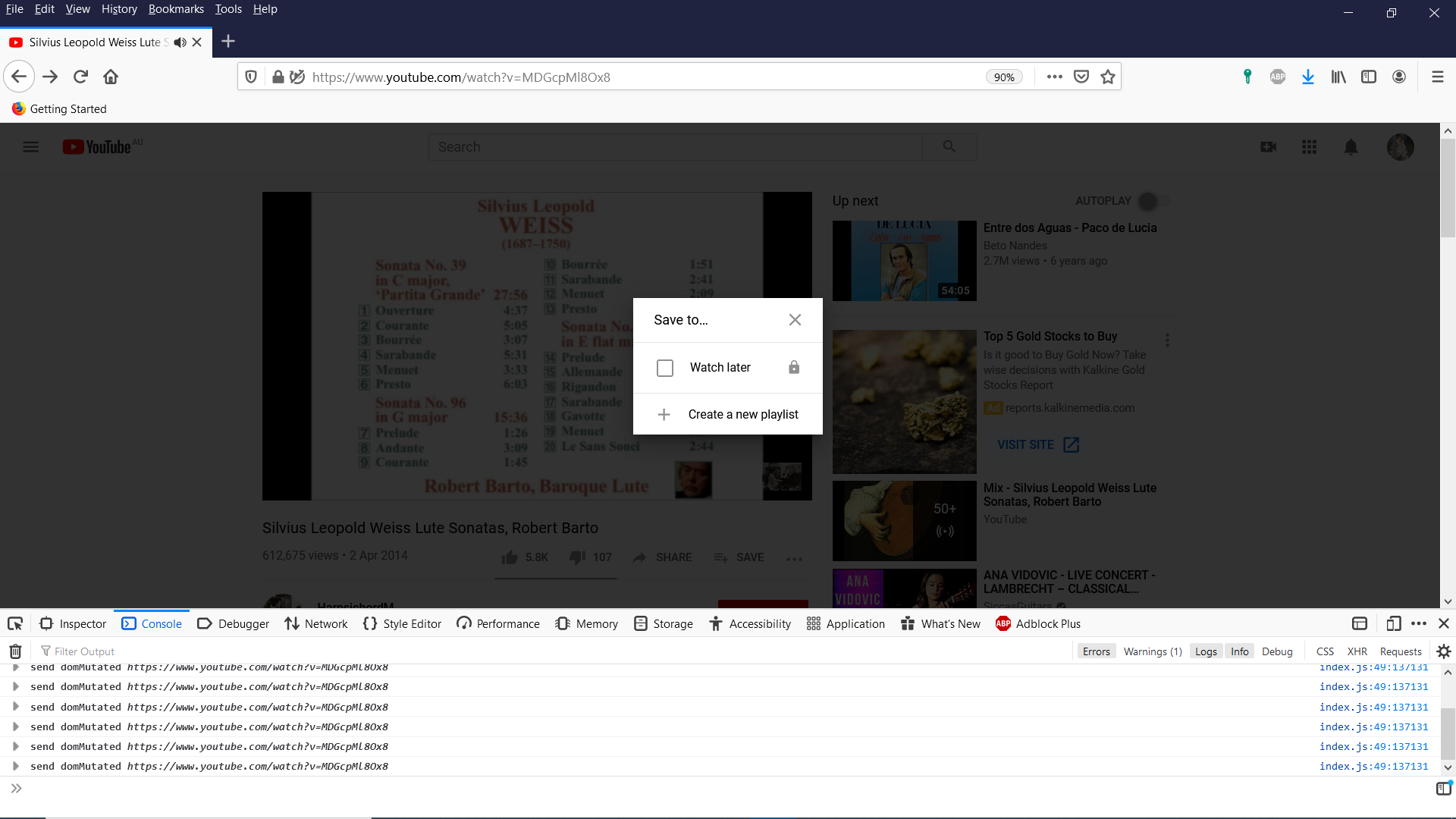Toggle the Autoplay switch
The image size is (1456, 819).
1153,201
